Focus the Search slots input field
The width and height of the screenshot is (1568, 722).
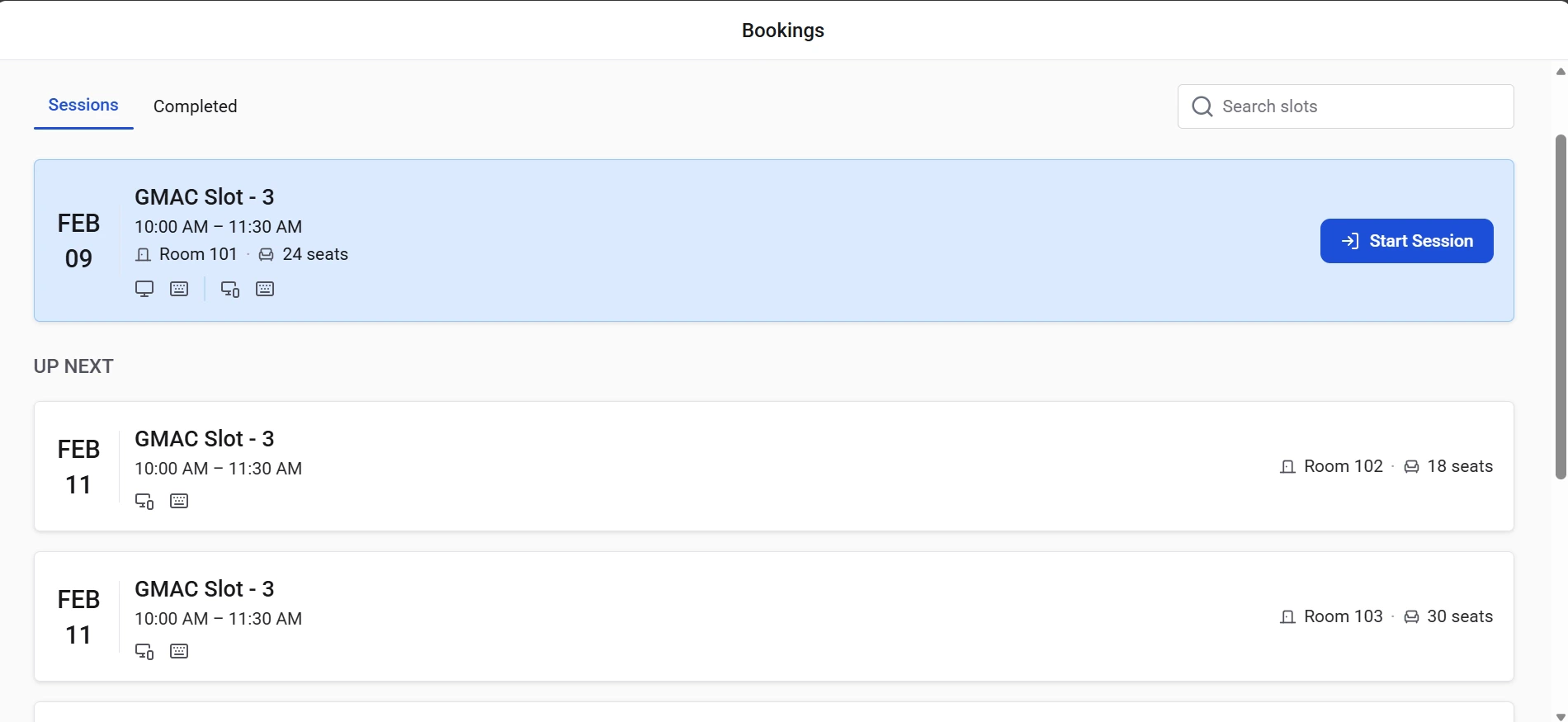[1345, 106]
